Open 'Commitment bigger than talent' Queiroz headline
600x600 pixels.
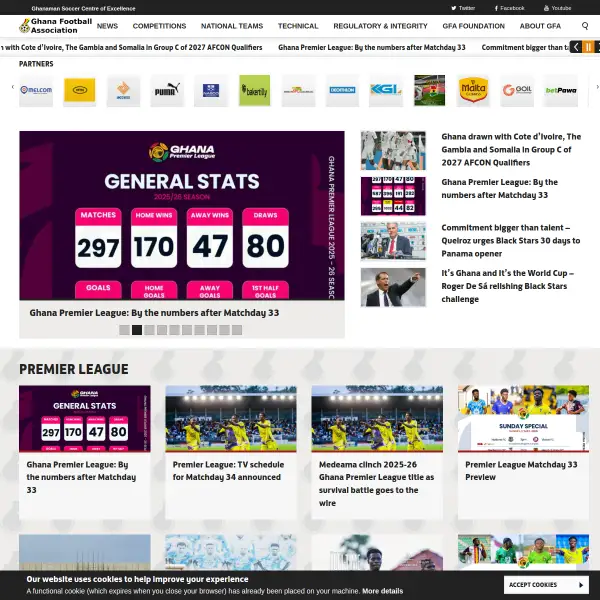coord(511,241)
